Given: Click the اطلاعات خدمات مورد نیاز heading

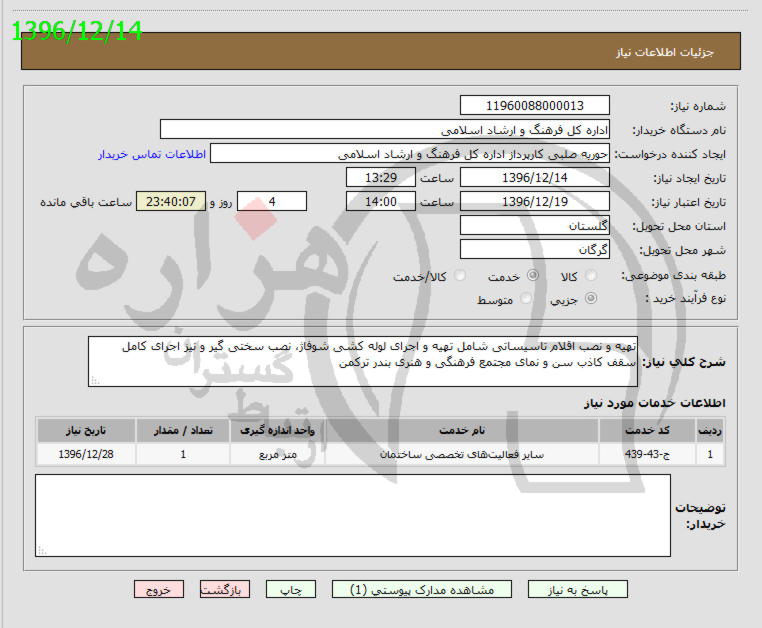Looking at the screenshot, I should tap(654, 403).
